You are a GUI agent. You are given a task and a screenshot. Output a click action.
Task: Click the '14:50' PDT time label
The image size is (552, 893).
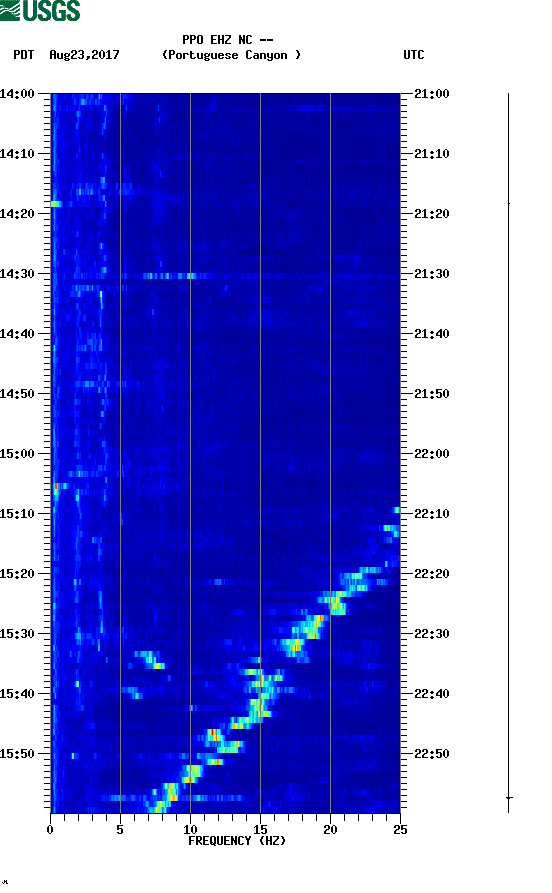(17, 394)
